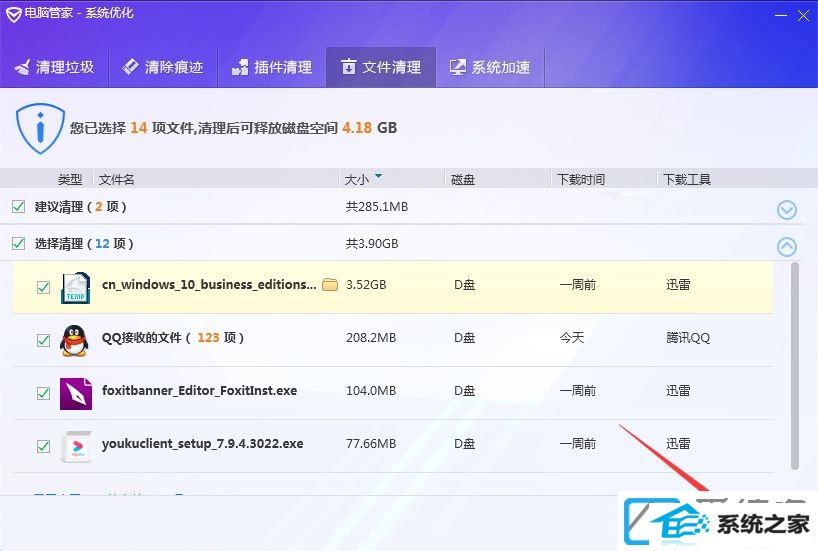Sort by 大小 column arrow

point(379,176)
